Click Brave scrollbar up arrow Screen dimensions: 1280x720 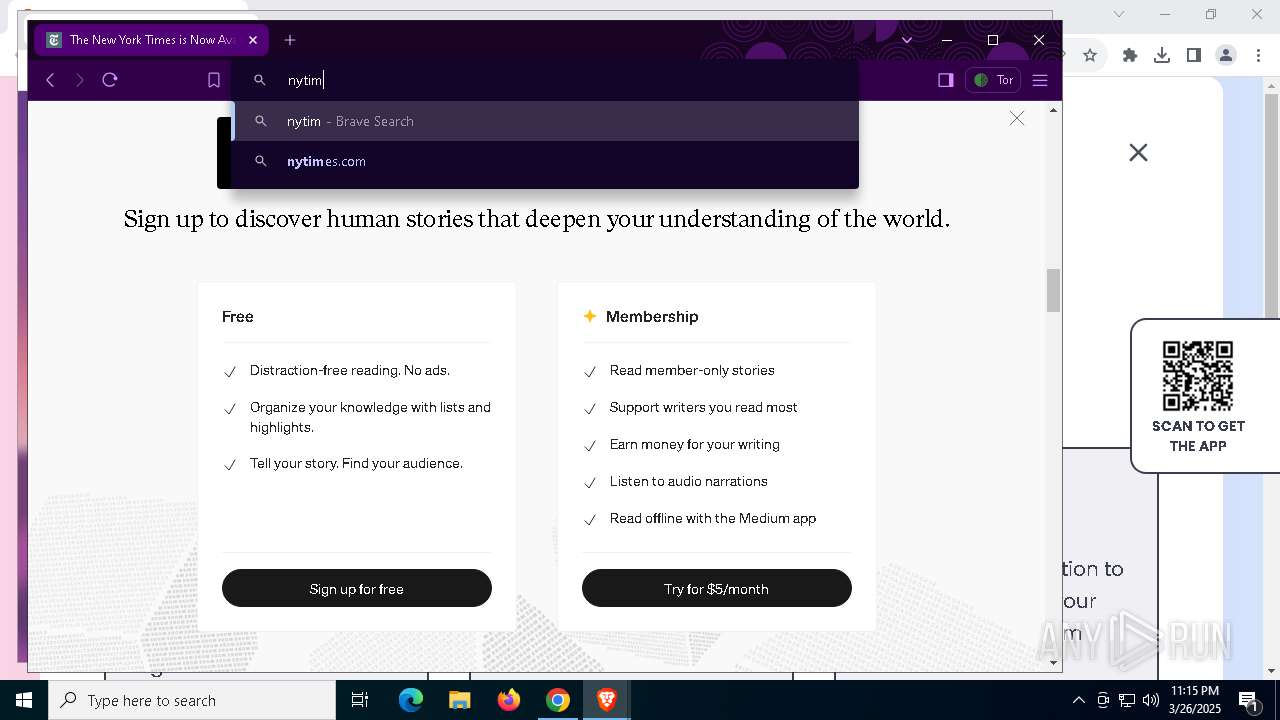[x=1053, y=110]
